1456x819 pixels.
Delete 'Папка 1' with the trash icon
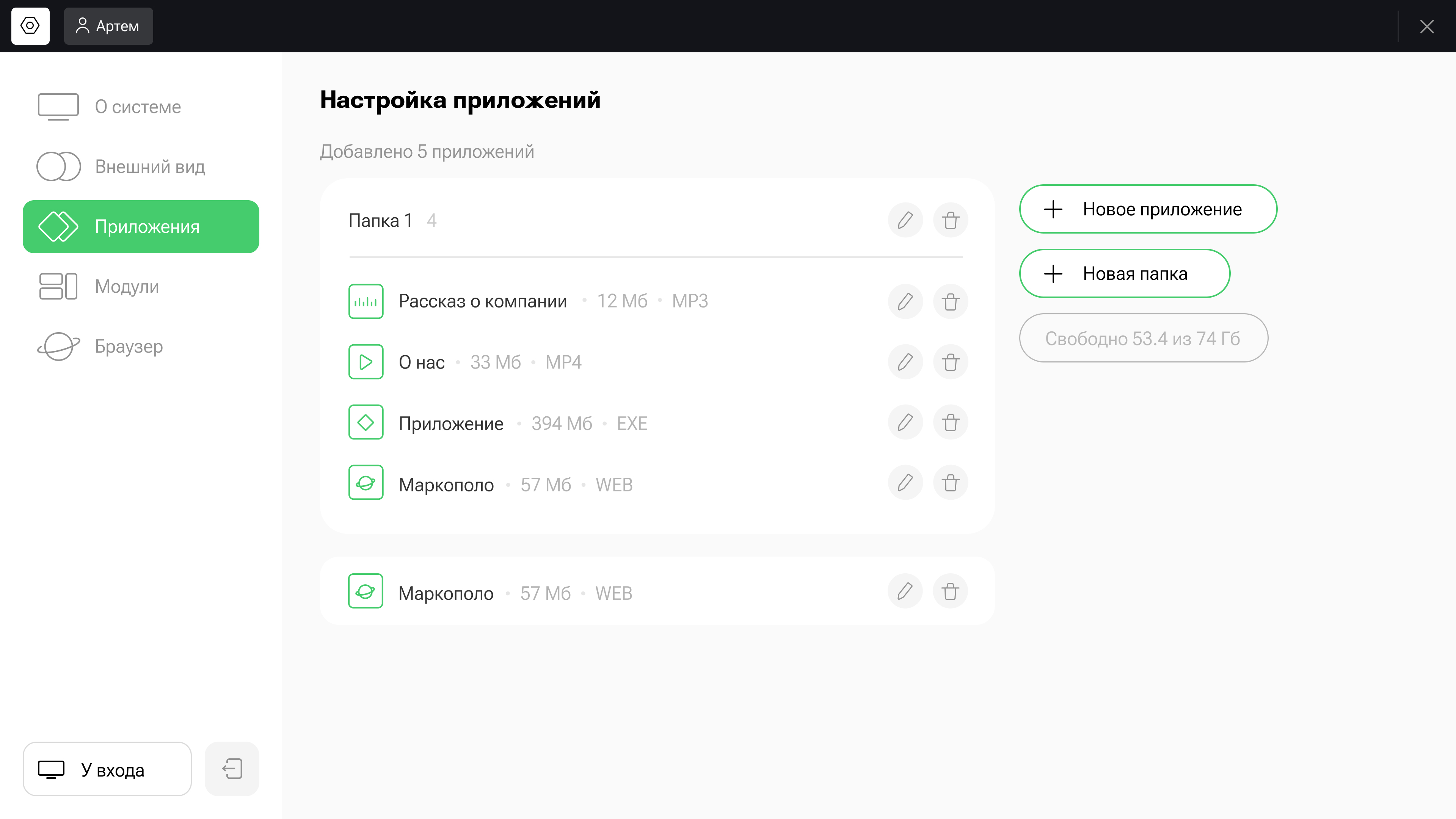point(950,220)
